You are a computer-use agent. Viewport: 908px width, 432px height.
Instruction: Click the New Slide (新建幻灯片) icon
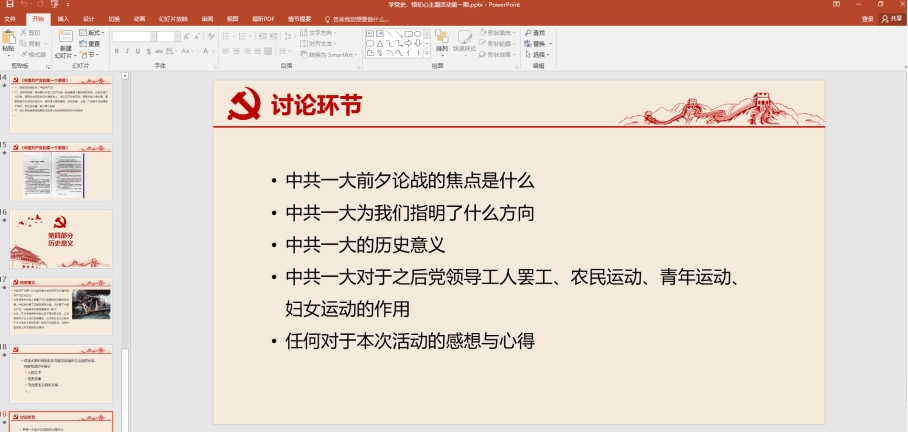(x=65, y=37)
